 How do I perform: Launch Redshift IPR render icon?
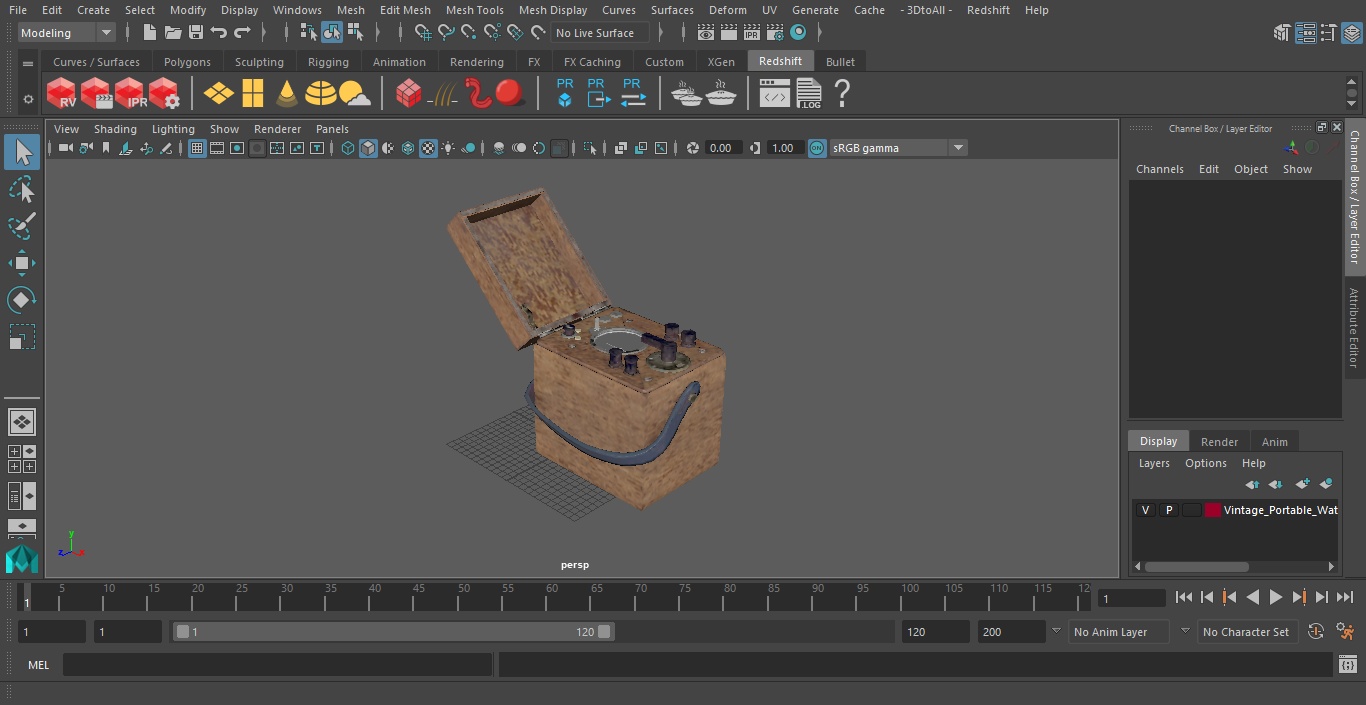click(x=130, y=94)
